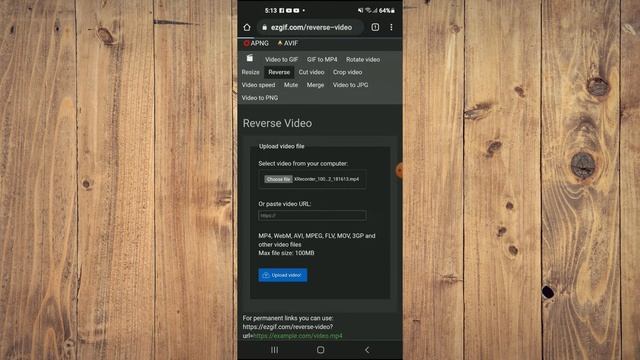Tap the 5:13 clock in status bar
Viewport: 640px width, 360px height.
click(x=271, y=10)
